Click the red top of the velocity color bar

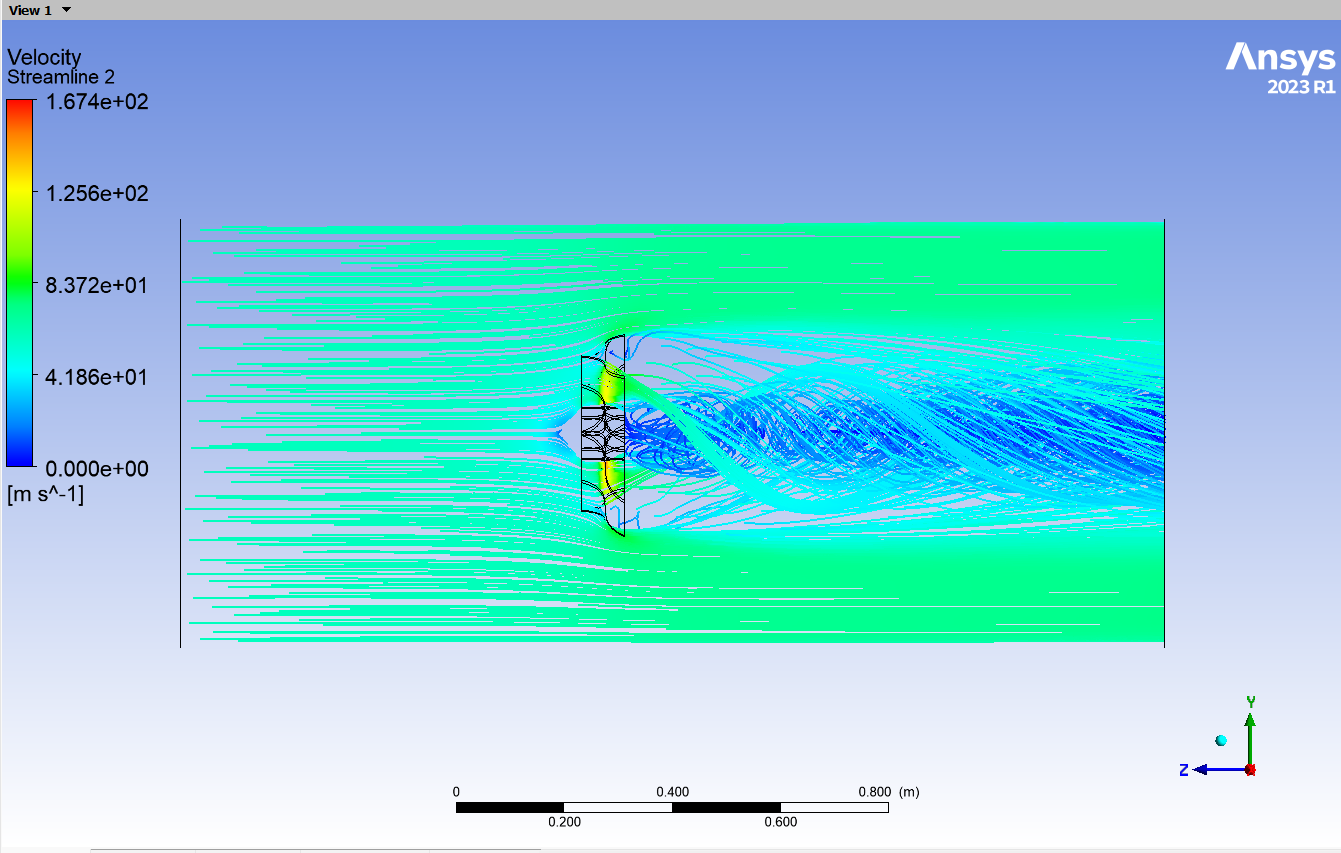click(x=20, y=106)
